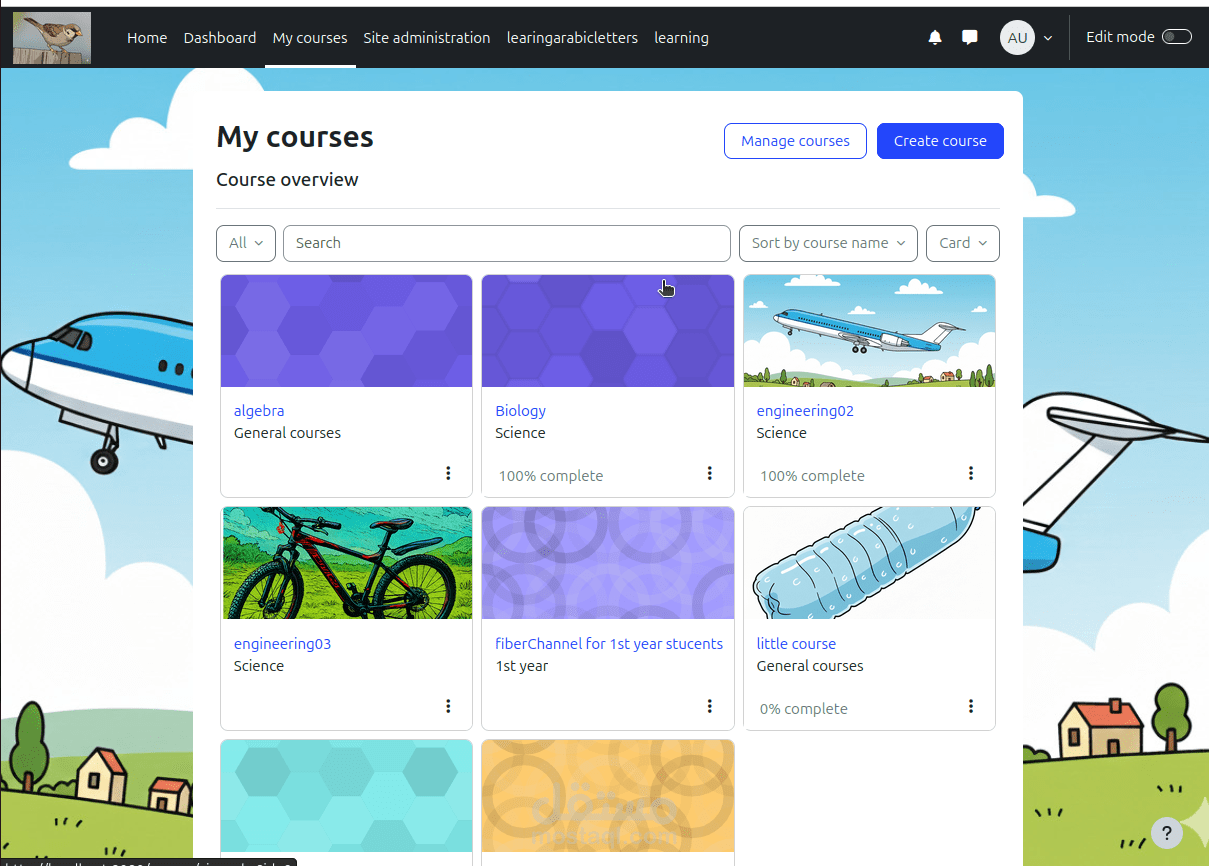Open the little course link
The height and width of the screenshot is (866, 1209).
click(x=796, y=644)
